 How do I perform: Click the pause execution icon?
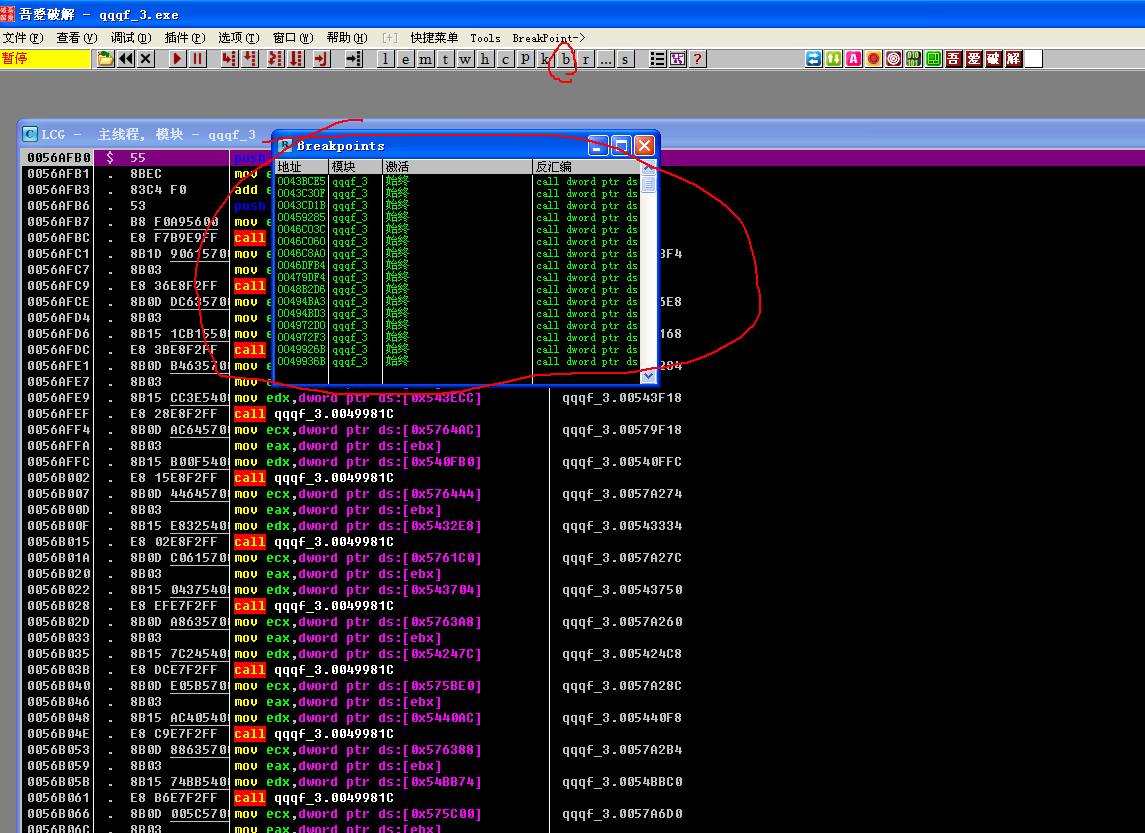(x=197, y=59)
